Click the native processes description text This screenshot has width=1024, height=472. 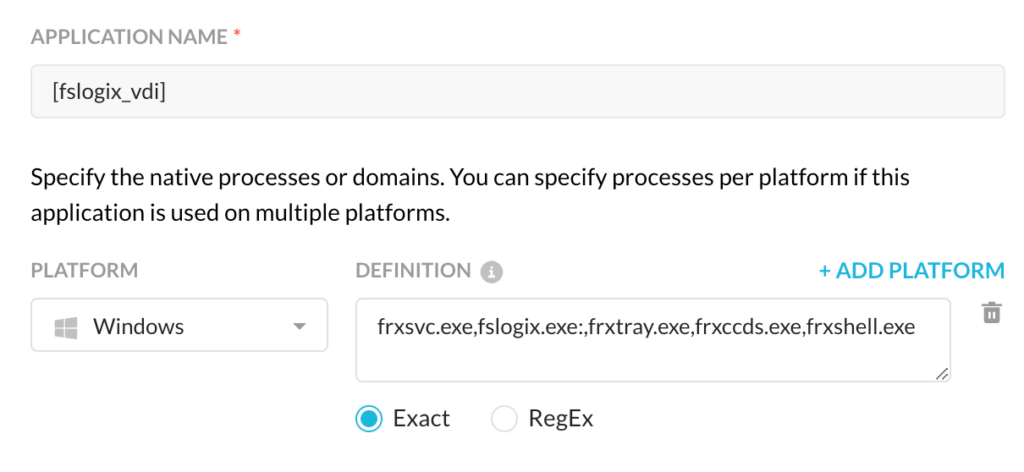pos(470,195)
